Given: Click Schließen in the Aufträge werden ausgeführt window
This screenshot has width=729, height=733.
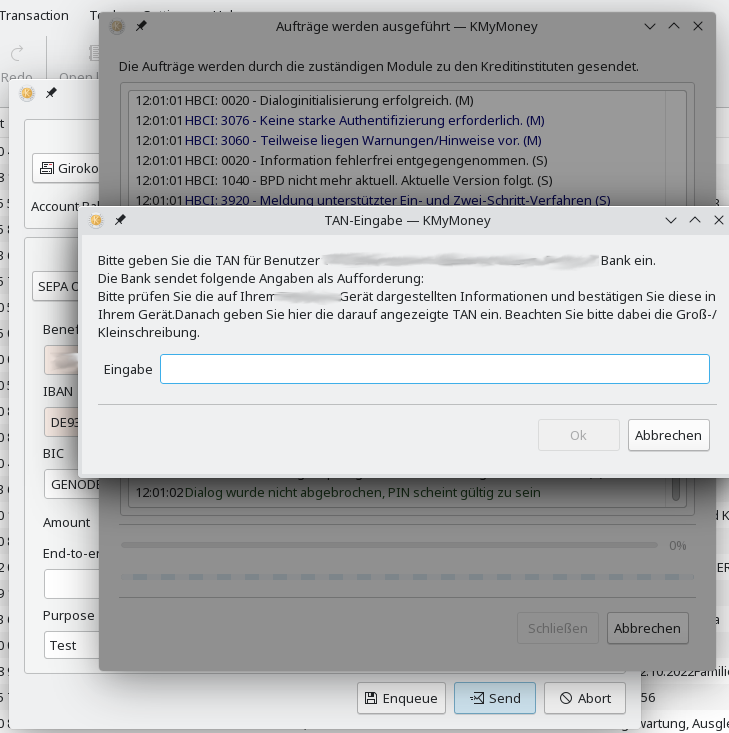Looking at the screenshot, I should click(558, 628).
